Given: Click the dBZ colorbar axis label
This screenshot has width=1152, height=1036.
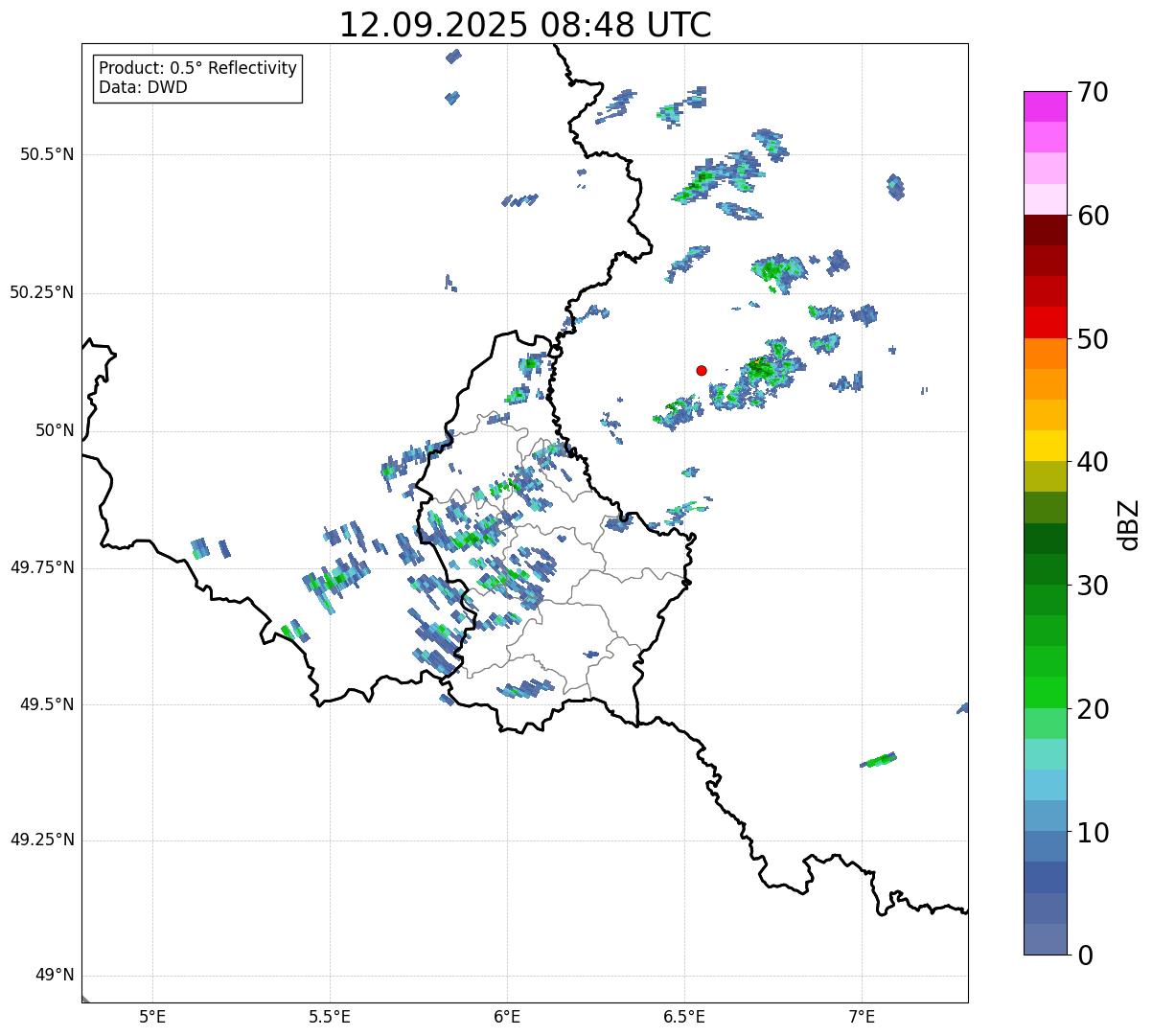Looking at the screenshot, I should 1129,524.
